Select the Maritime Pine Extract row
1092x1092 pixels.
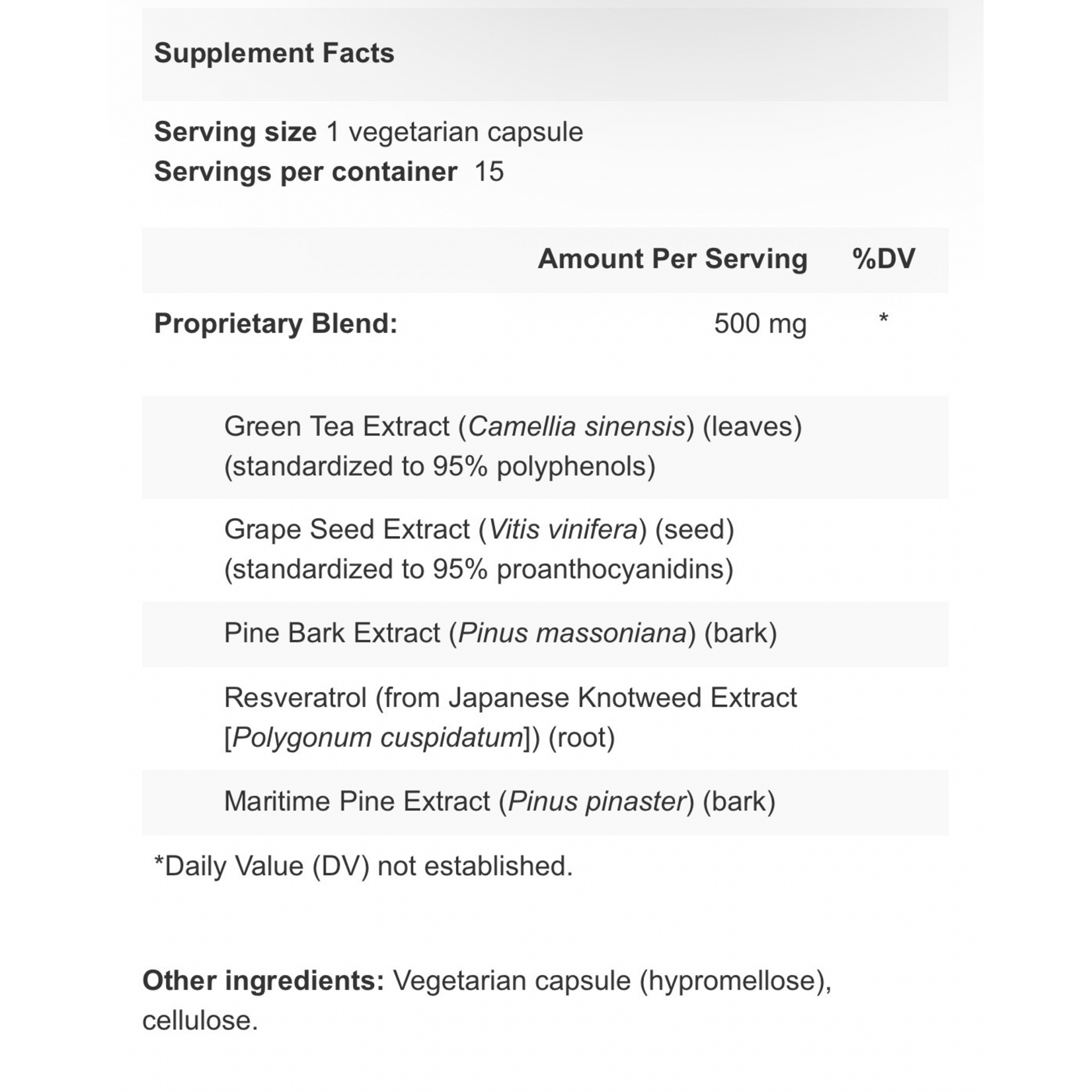545,802
